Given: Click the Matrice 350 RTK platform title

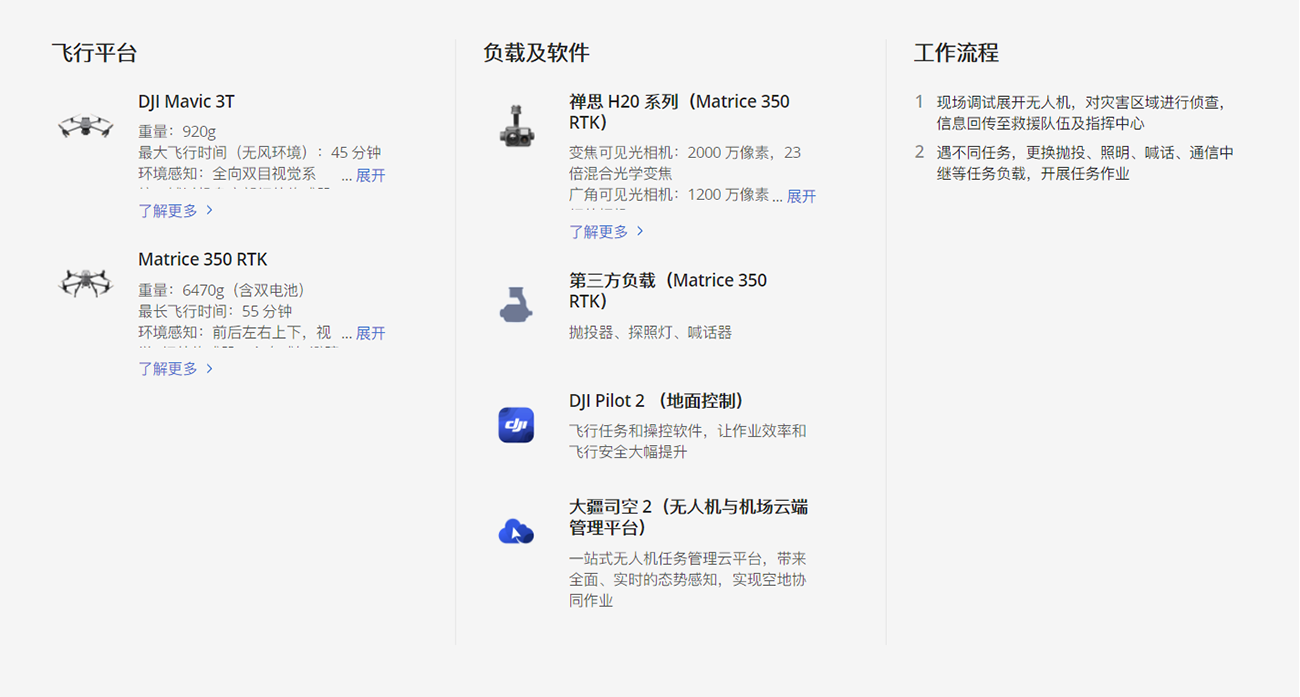Looking at the screenshot, I should point(203,259).
